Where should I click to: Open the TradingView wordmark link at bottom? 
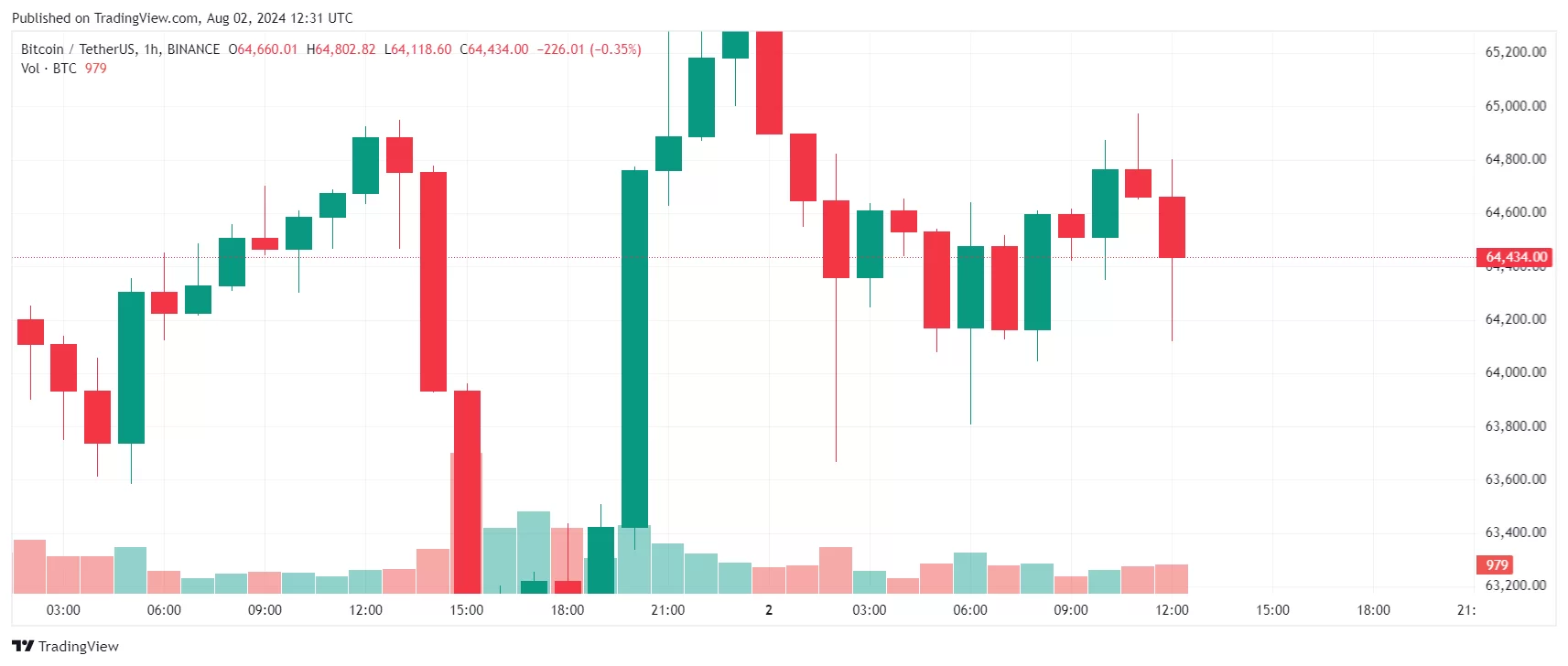point(78,646)
